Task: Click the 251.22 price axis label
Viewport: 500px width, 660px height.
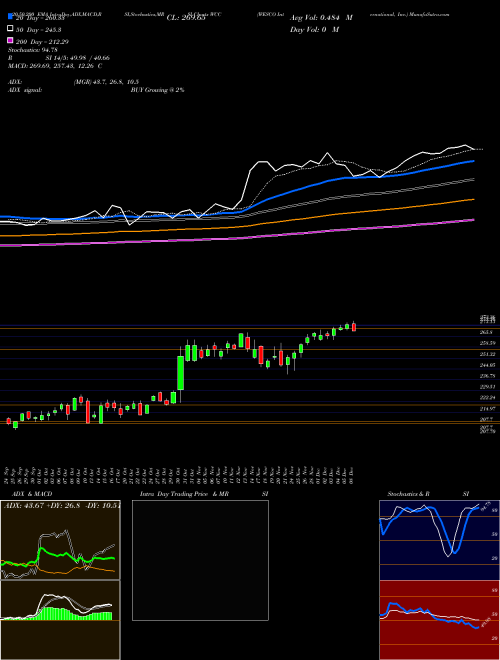Action: pyautogui.click(x=488, y=354)
